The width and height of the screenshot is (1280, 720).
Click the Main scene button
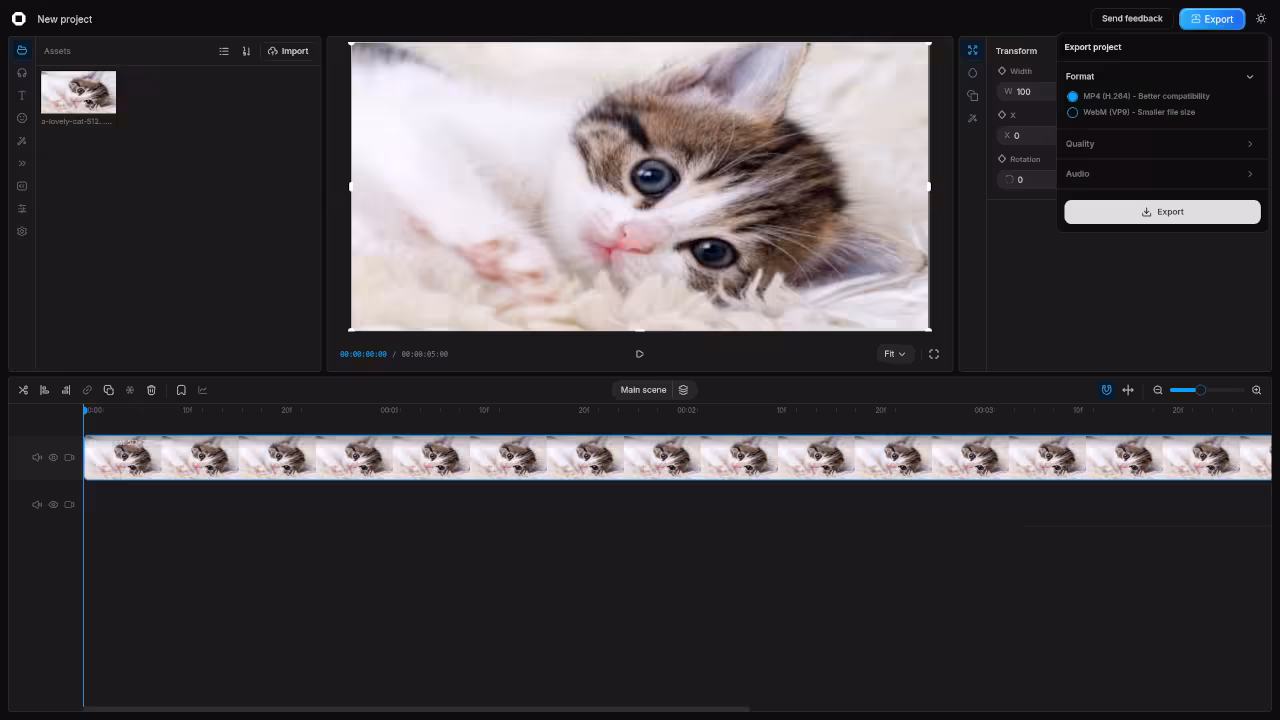tap(643, 390)
